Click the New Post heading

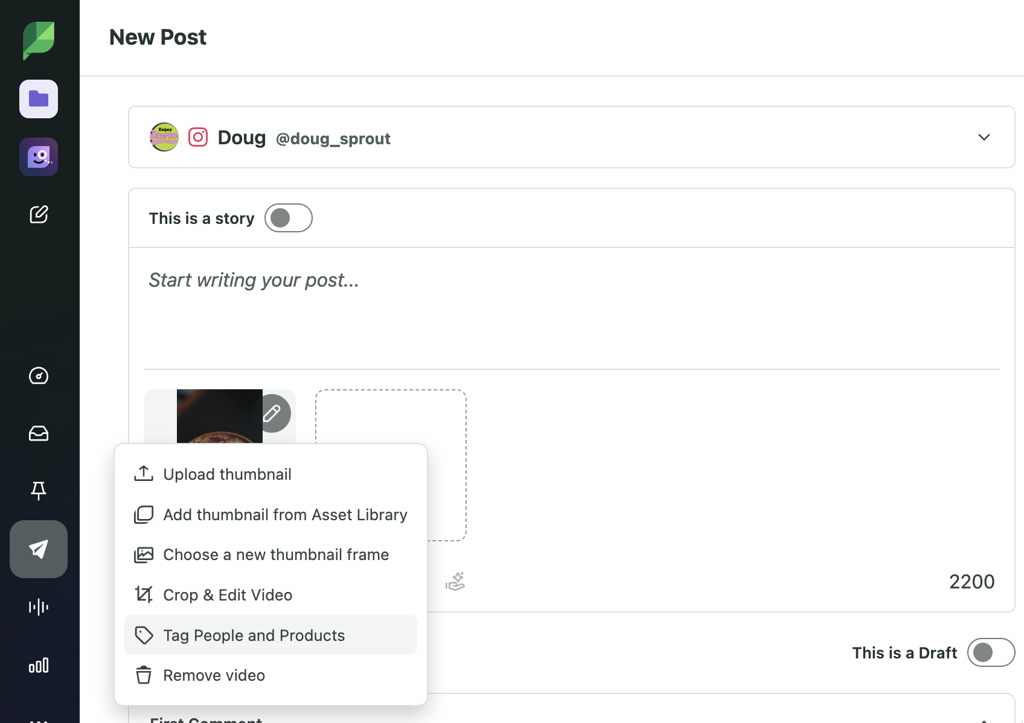[157, 37]
